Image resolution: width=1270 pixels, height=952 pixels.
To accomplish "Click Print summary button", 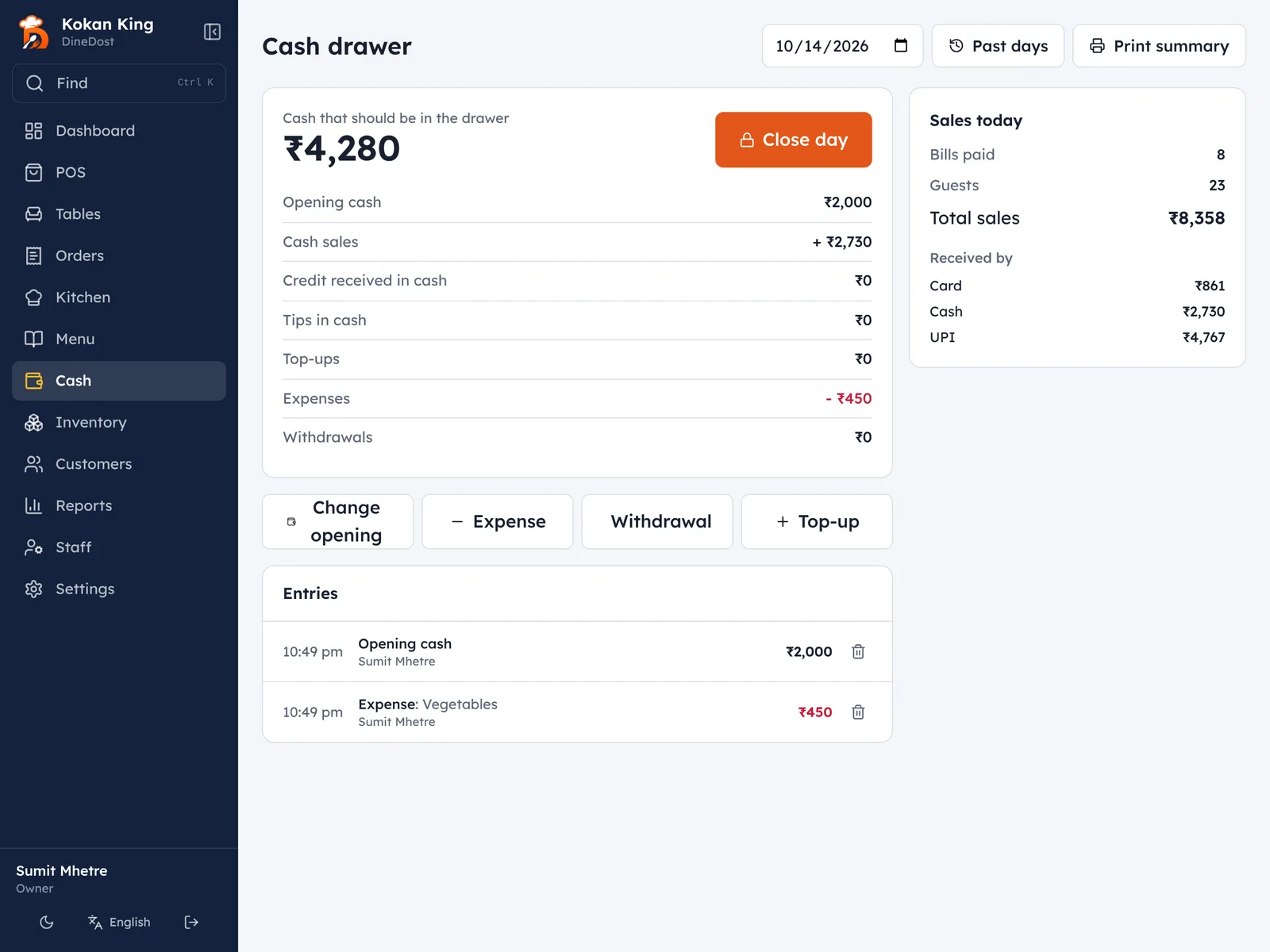I will tap(1159, 46).
